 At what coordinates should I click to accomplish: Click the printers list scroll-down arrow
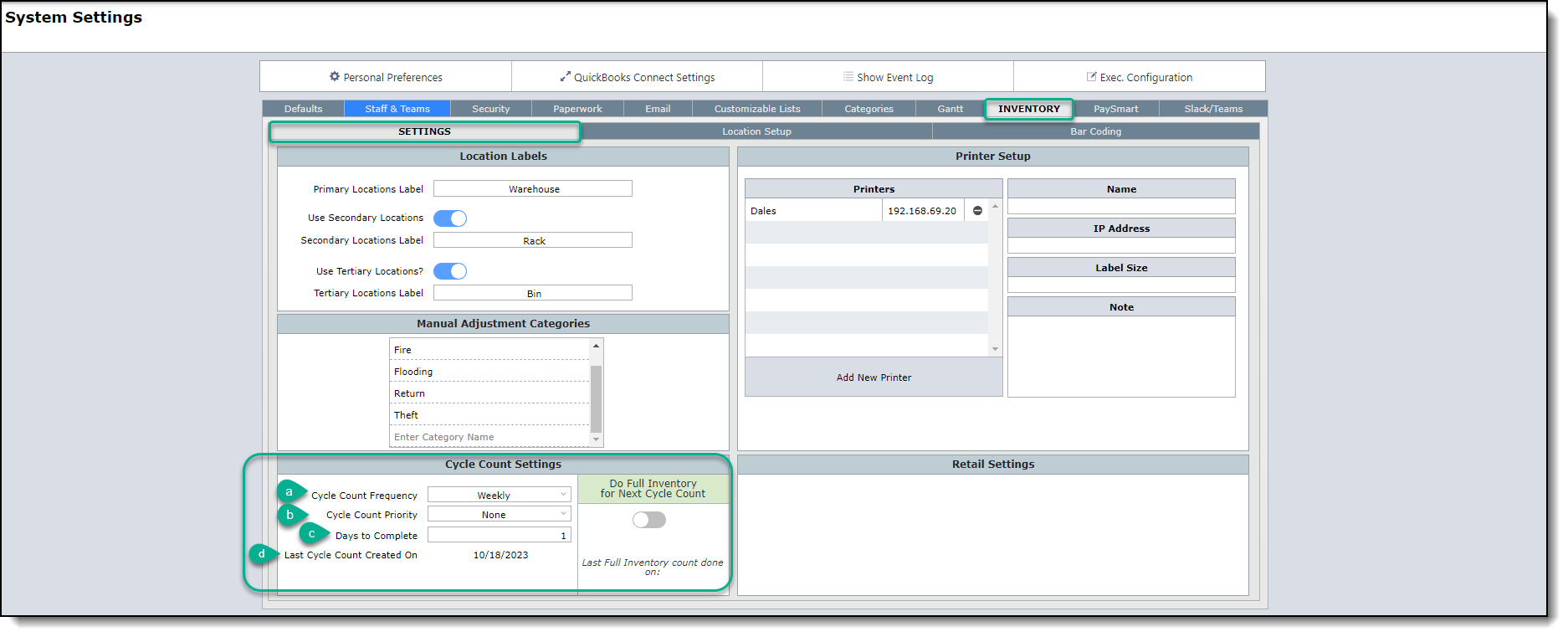(995, 349)
